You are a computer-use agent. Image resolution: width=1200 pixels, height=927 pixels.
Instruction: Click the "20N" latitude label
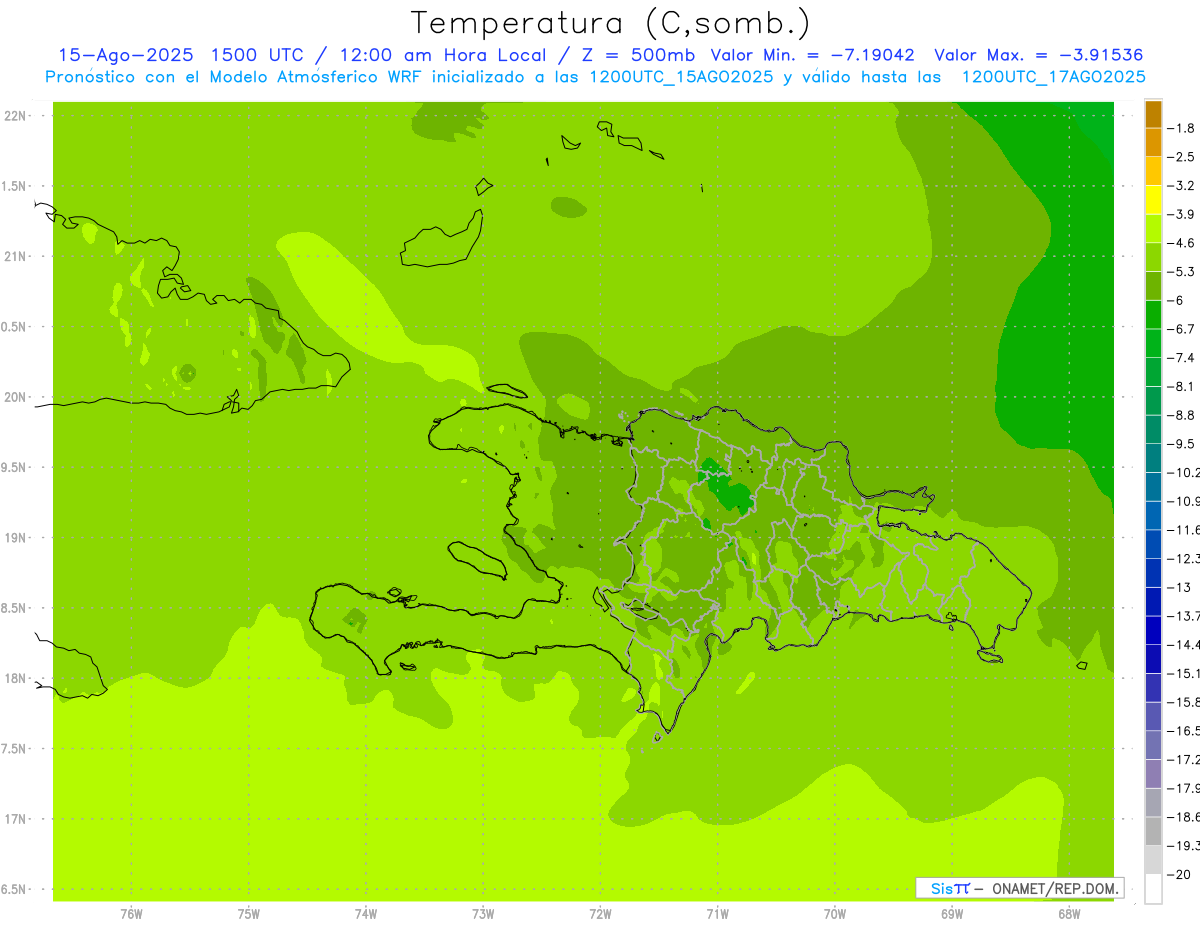point(16,397)
